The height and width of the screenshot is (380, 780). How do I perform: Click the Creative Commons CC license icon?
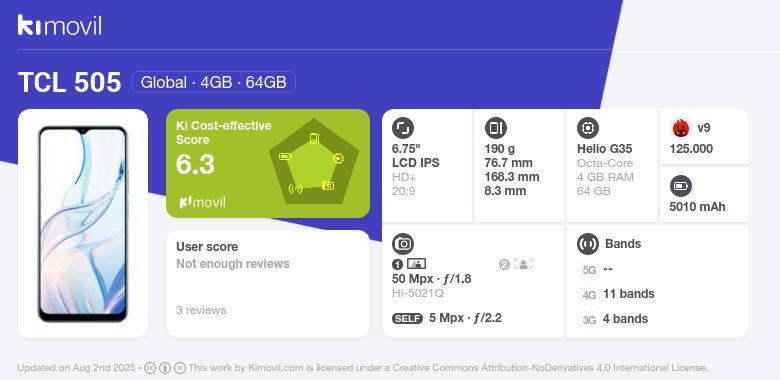[150, 368]
